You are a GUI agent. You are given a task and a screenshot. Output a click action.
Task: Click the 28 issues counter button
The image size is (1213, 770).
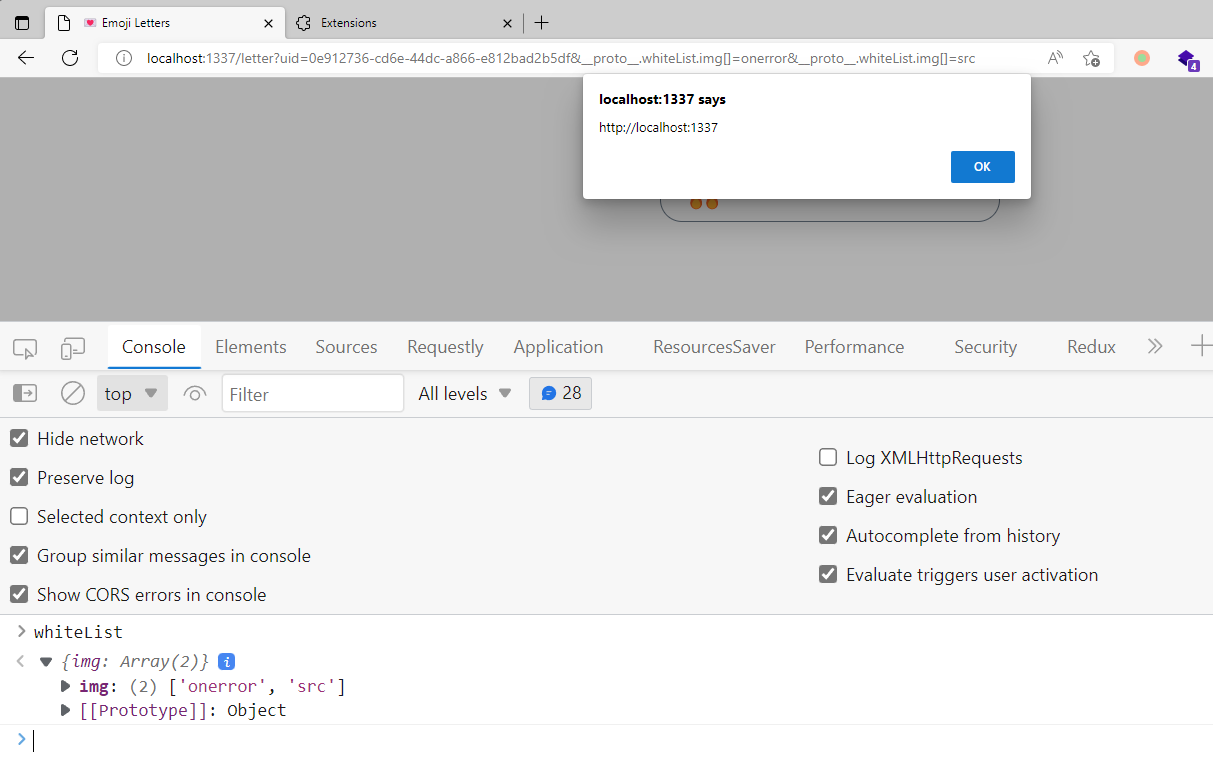tap(560, 393)
